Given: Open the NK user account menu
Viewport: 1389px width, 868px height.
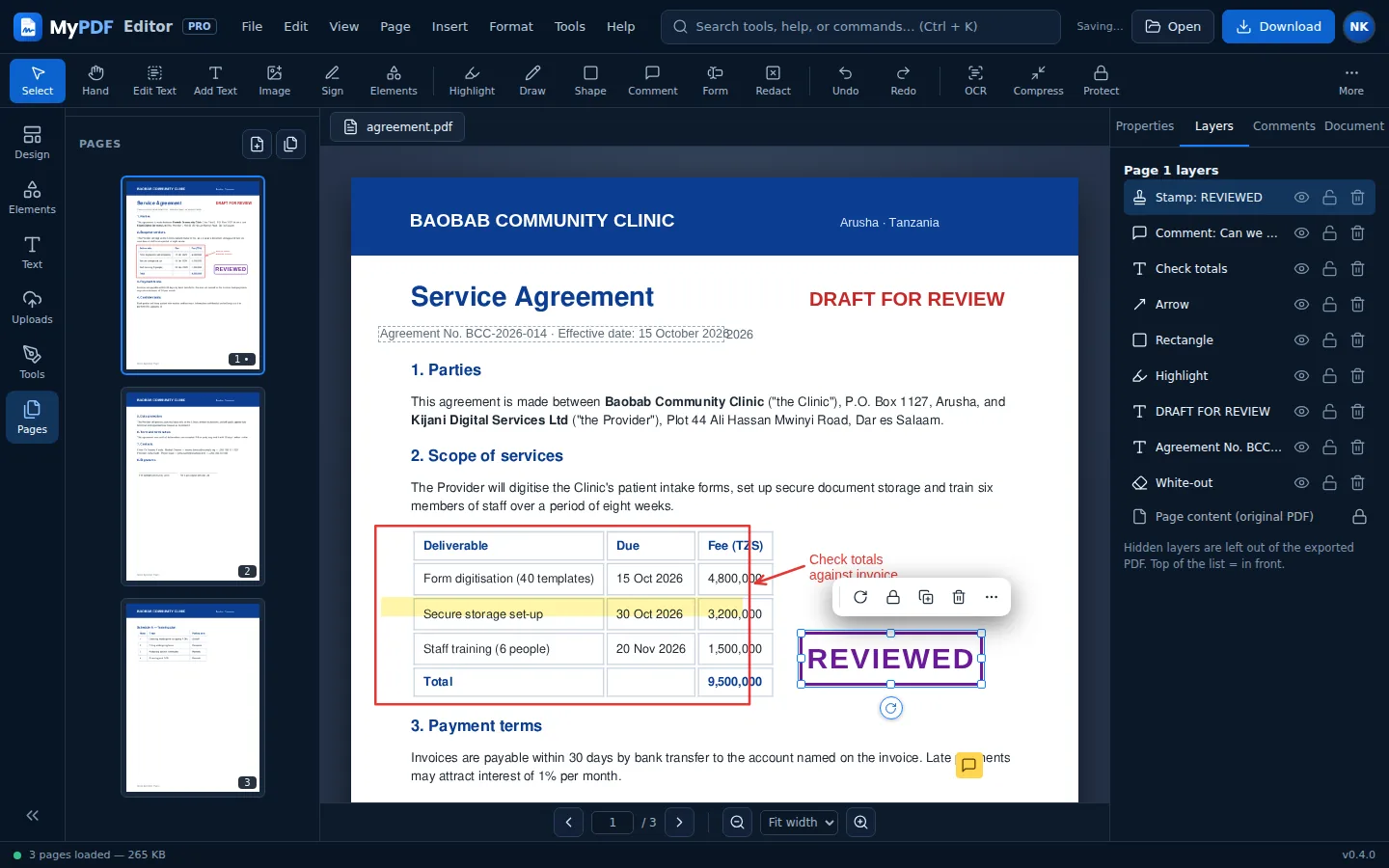Looking at the screenshot, I should click(1359, 27).
